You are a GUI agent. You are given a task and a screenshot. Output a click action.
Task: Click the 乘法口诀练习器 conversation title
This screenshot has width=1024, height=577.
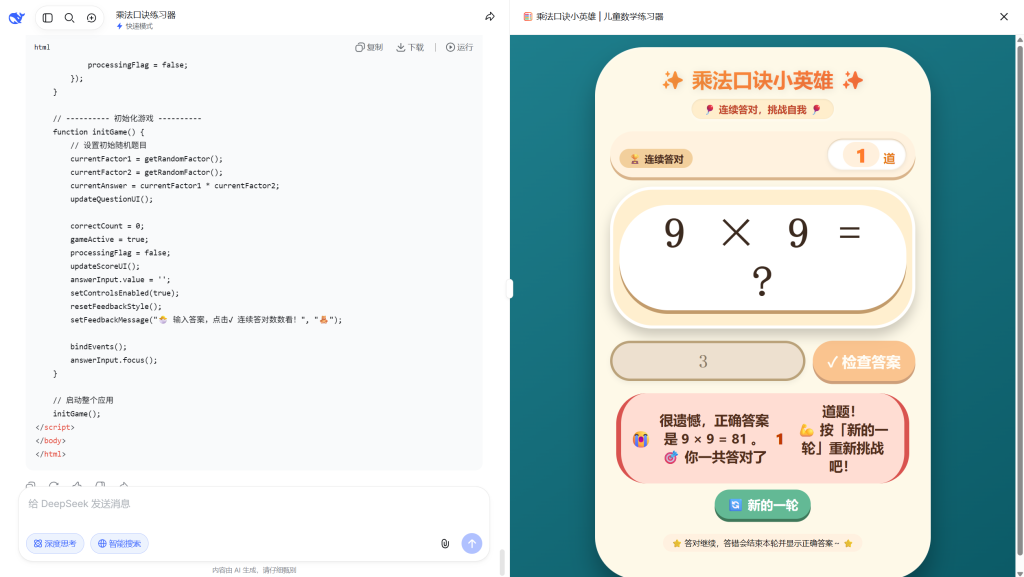coord(146,14)
